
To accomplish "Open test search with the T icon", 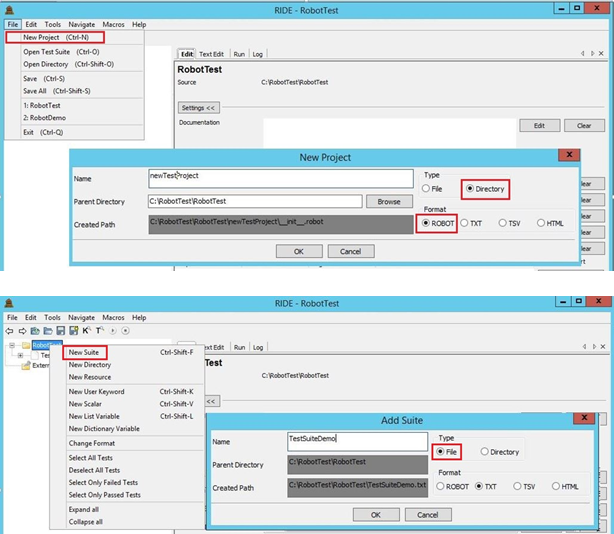I will [x=100, y=330].
